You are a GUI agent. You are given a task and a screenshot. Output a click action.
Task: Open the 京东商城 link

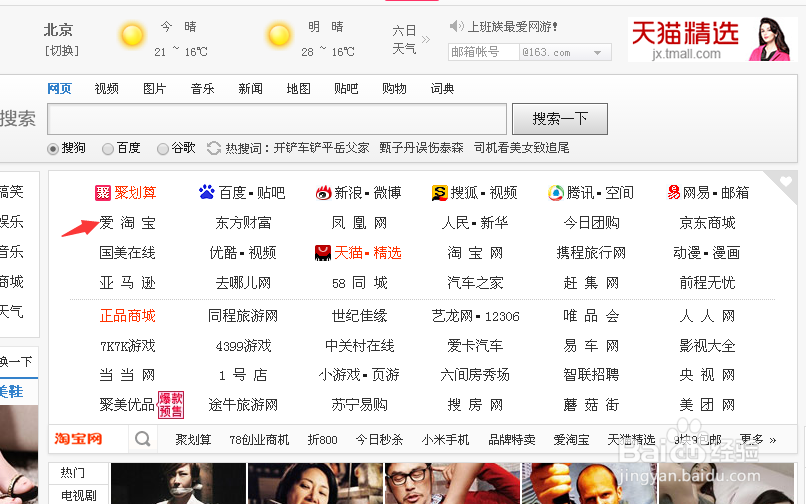pos(707,223)
